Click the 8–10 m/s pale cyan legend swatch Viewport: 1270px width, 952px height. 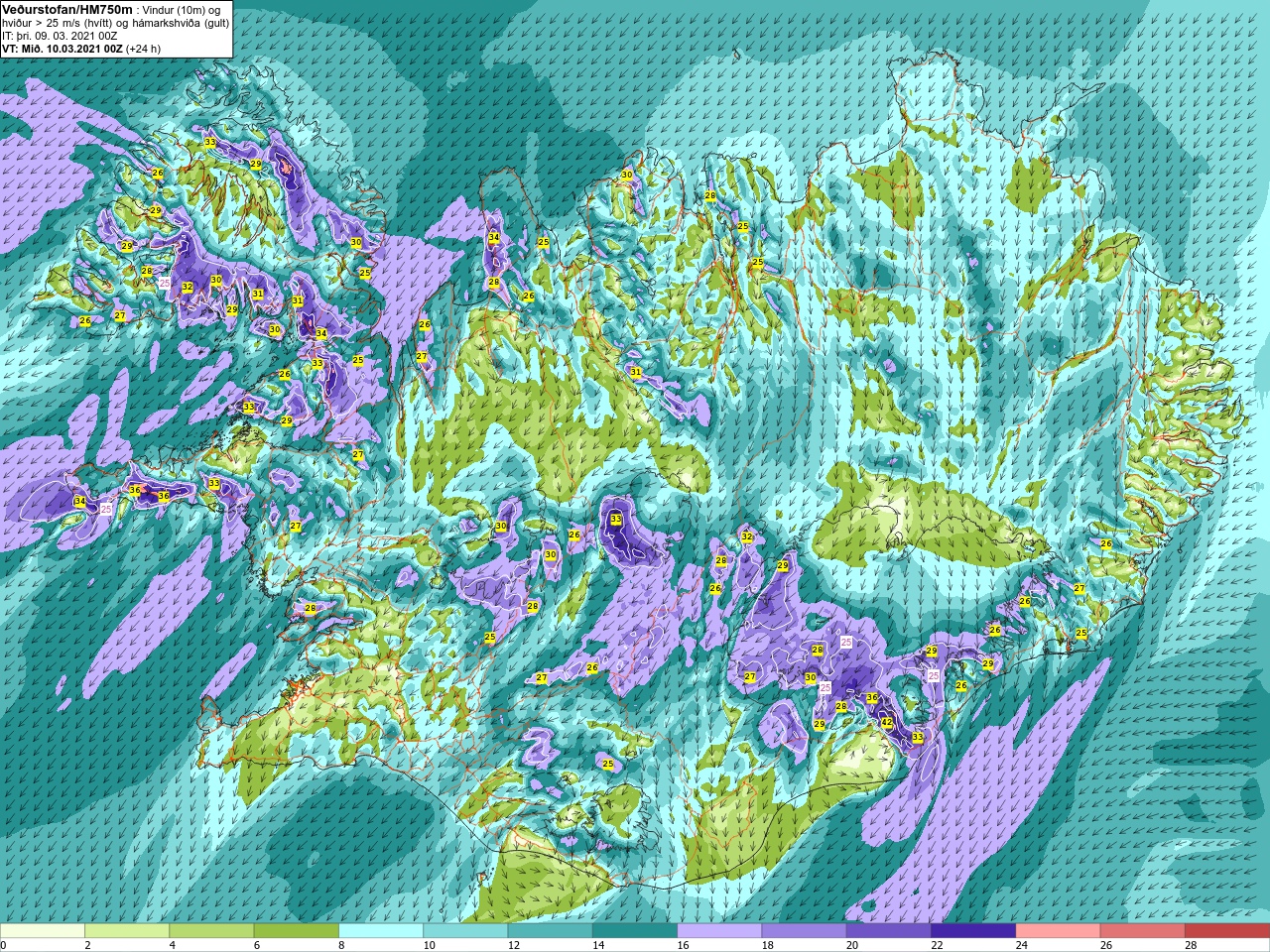pos(381,931)
